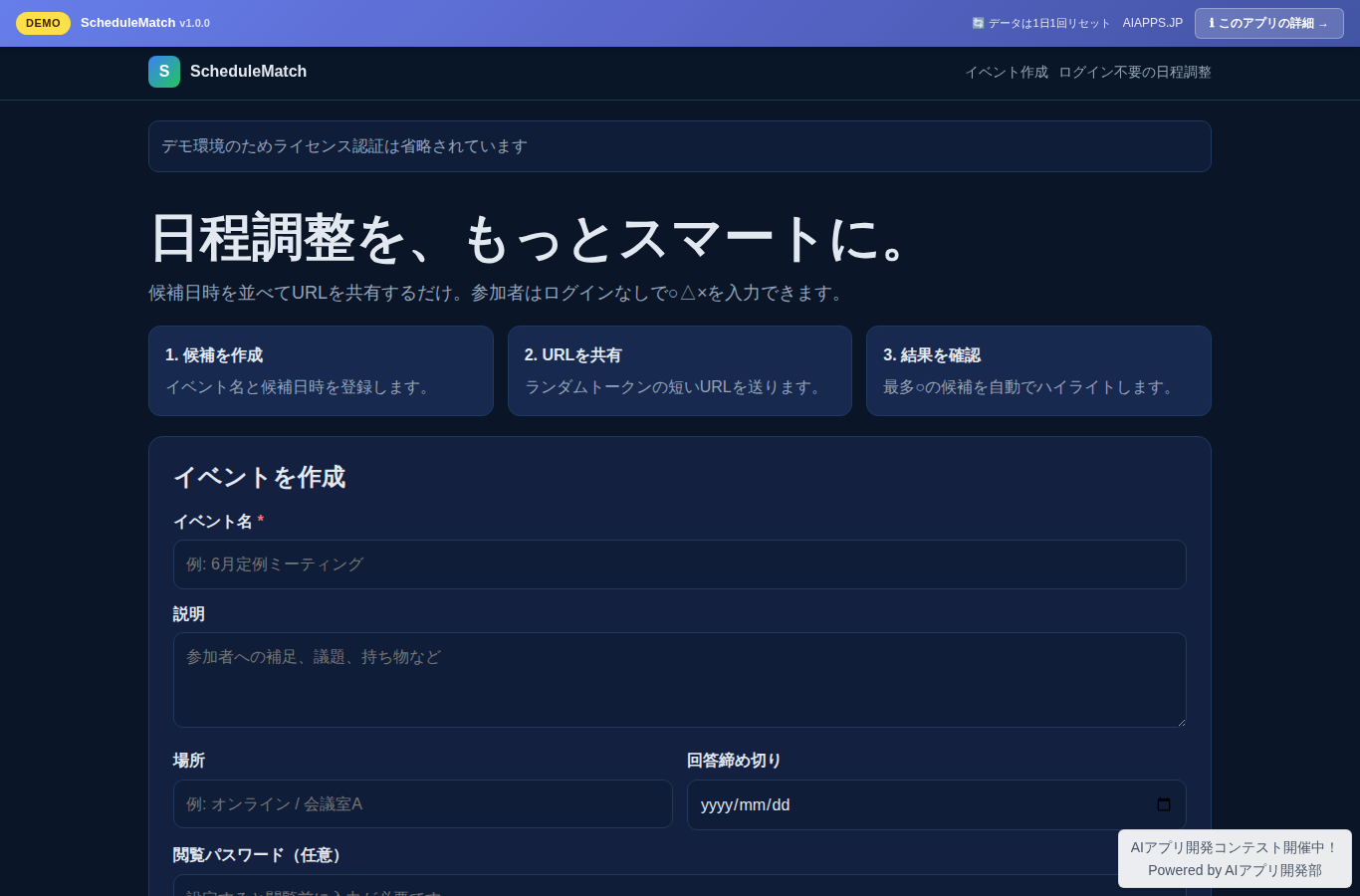Click the 回答締め切り date field
The image size is (1360, 896).
click(x=937, y=804)
